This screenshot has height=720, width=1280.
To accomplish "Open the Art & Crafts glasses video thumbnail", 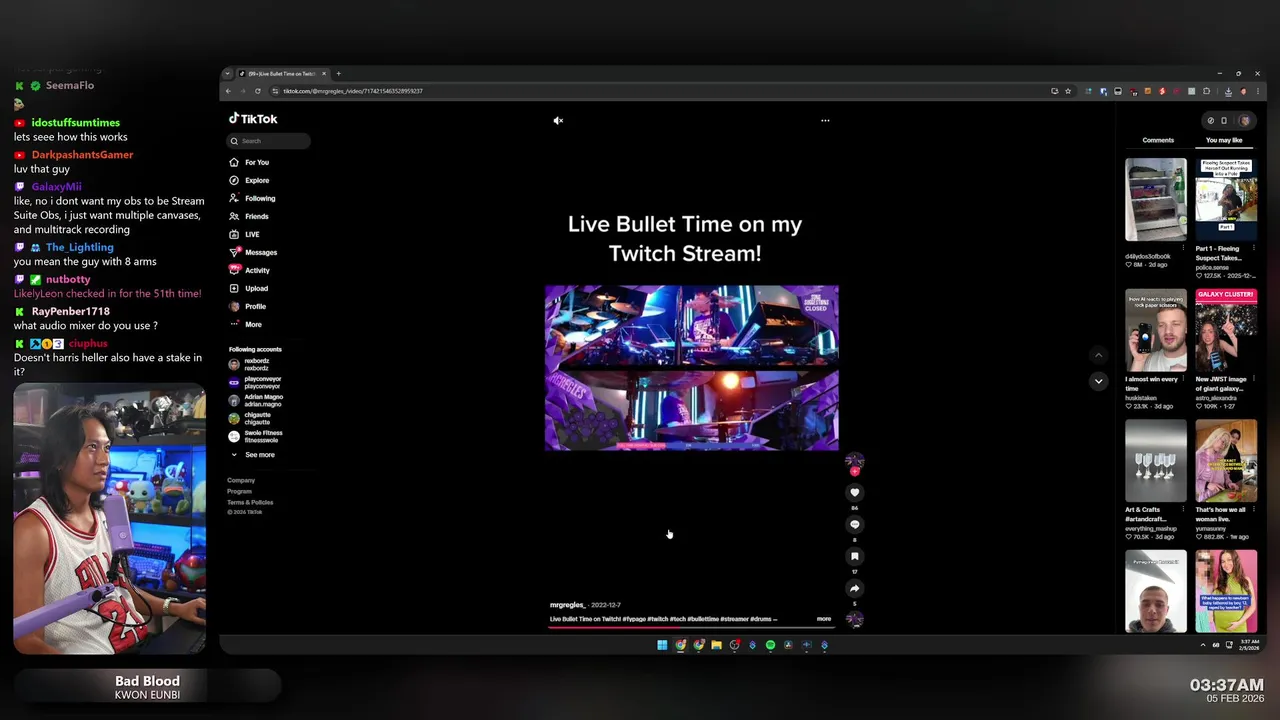I will [1156, 460].
